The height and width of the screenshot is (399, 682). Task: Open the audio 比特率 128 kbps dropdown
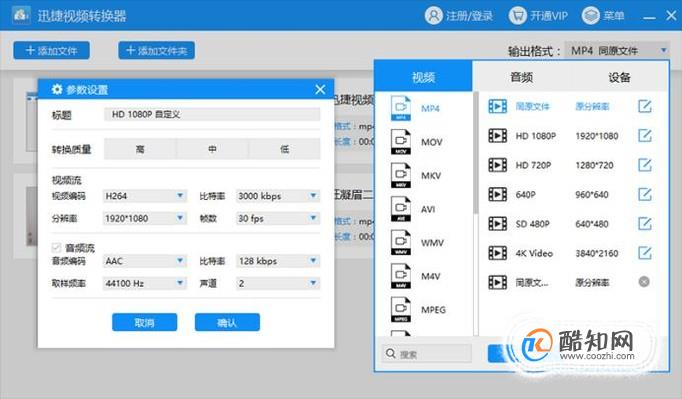pyautogui.click(x=278, y=261)
